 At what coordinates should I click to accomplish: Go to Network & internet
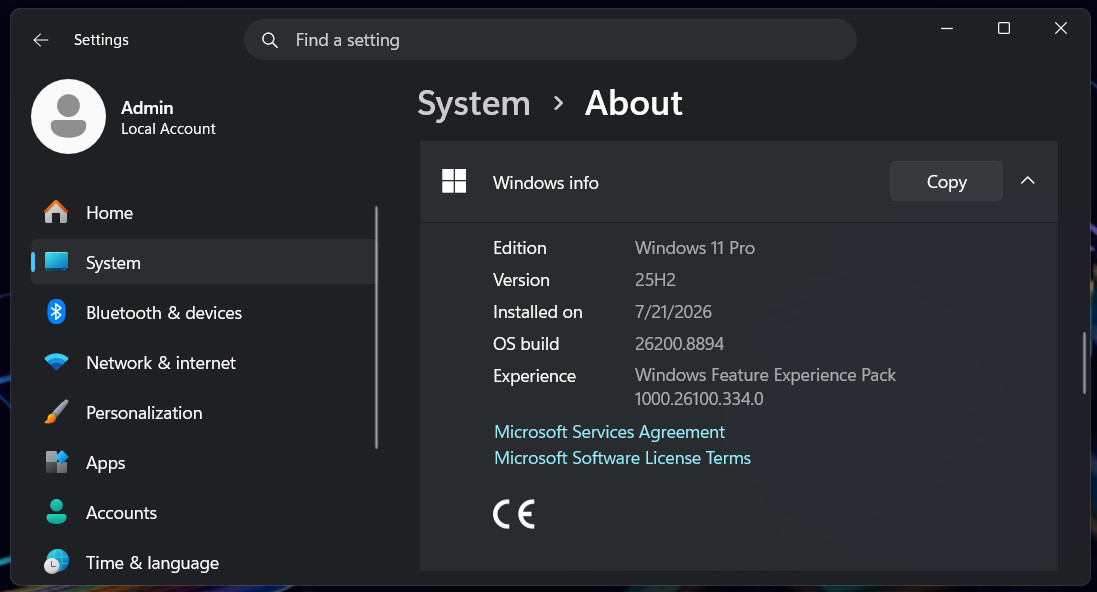(x=203, y=362)
